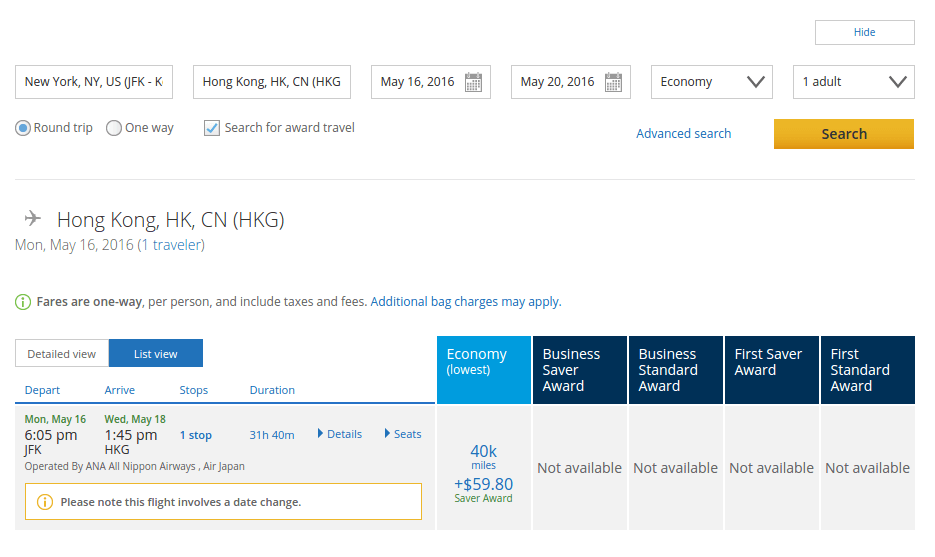Open the departure date calendar icon
This screenshot has height=557, width=935.
pyautogui.click(x=473, y=82)
